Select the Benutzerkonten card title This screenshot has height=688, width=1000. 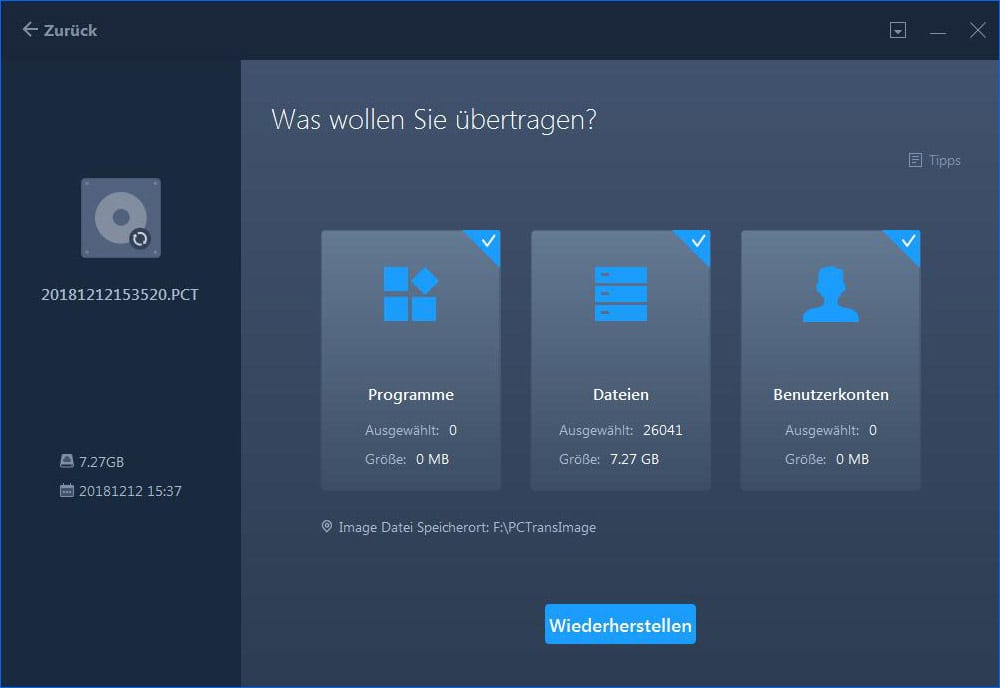tap(830, 395)
